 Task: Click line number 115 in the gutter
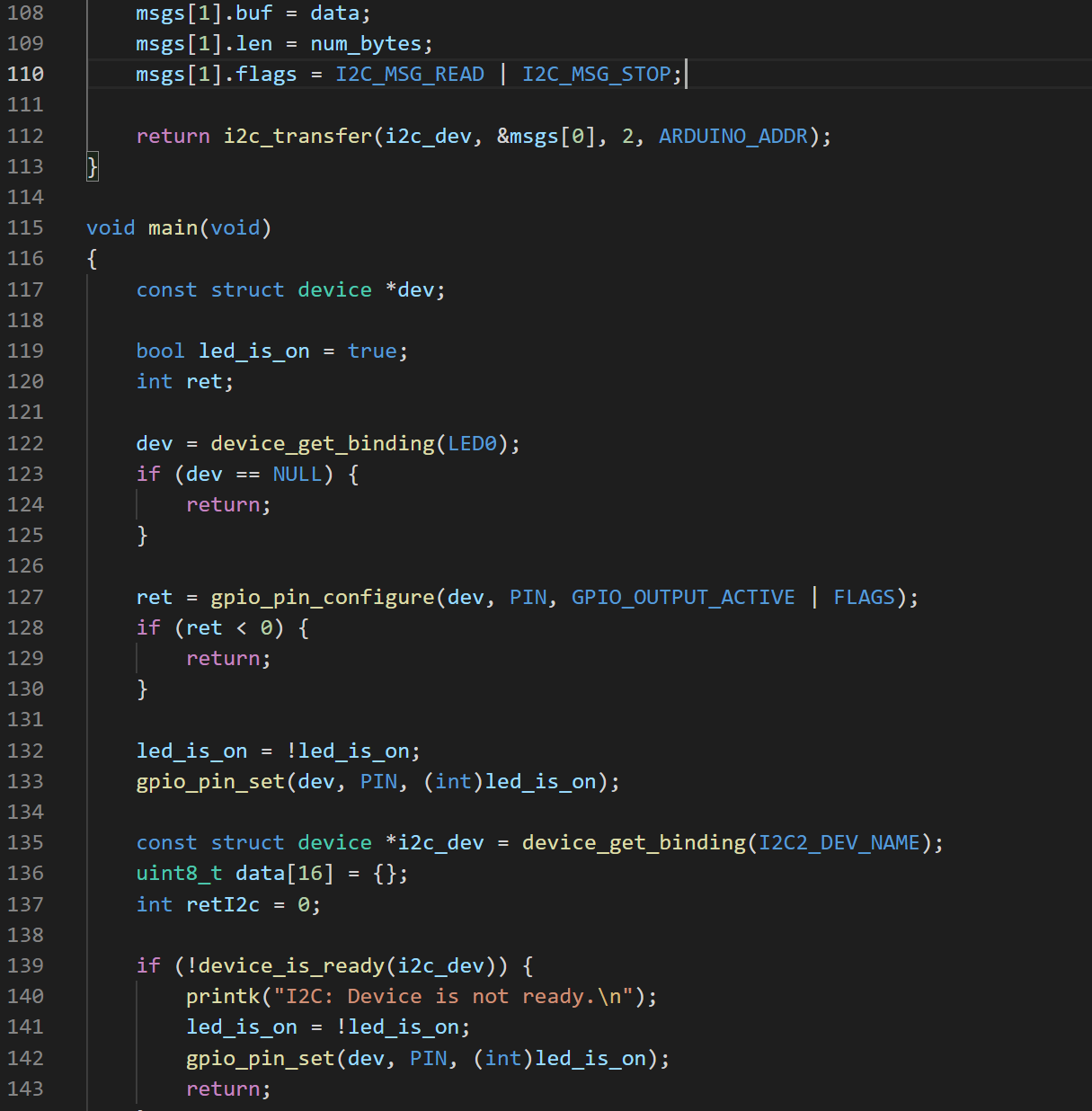pyautogui.click(x=25, y=227)
